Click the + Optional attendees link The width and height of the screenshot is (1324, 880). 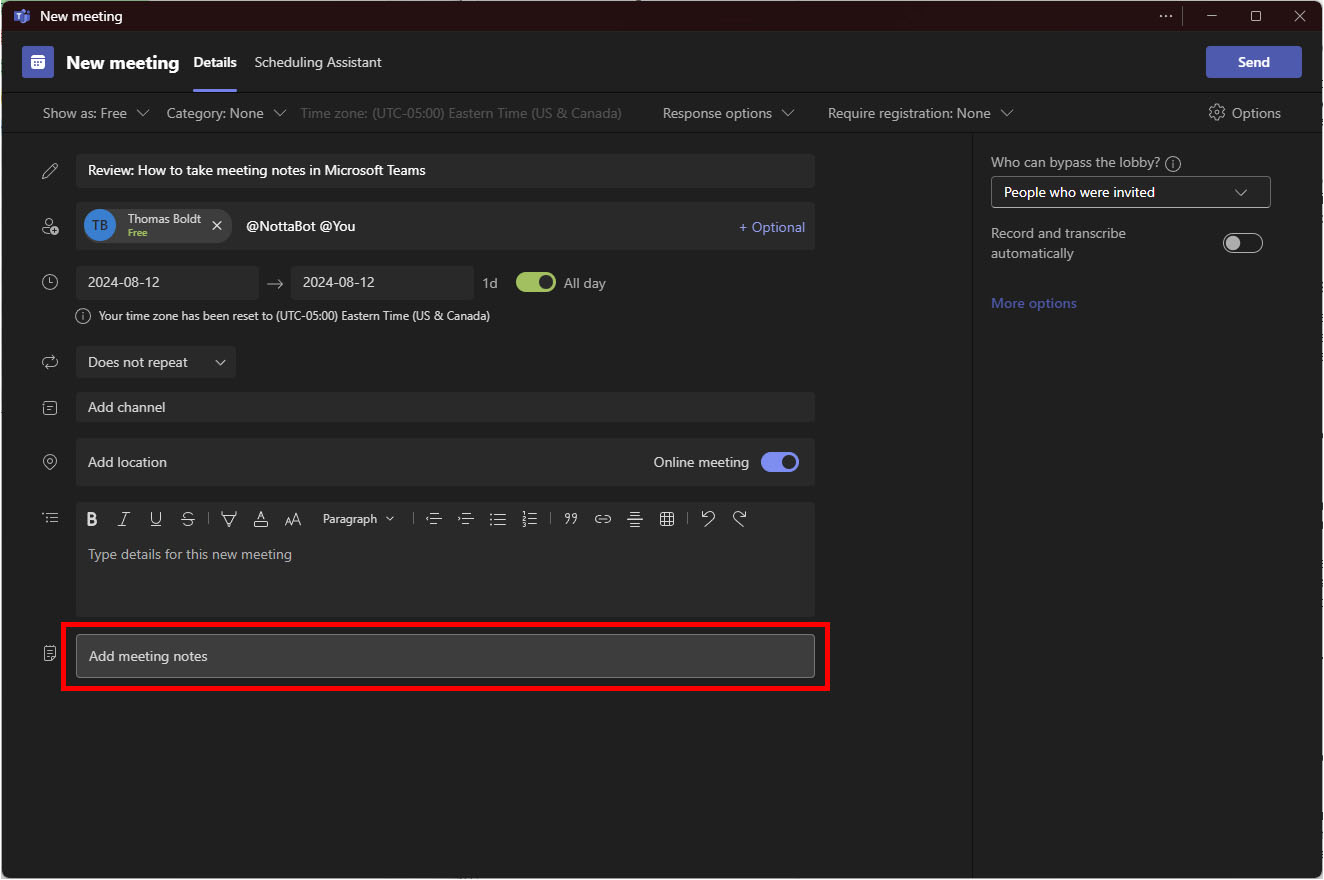tap(772, 227)
